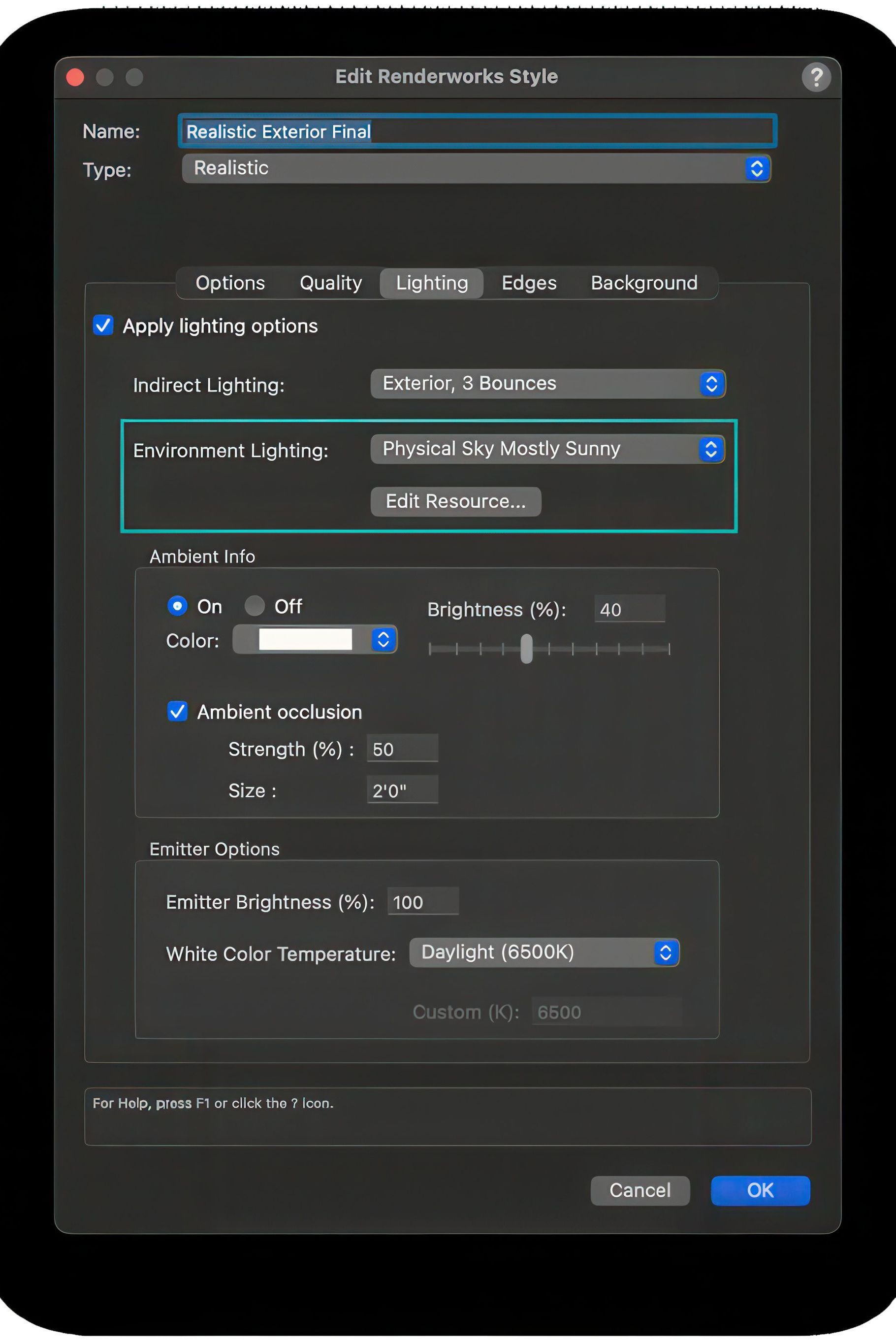Disable the Ambient occlusion checkbox
The image size is (896, 1344).
click(x=177, y=711)
